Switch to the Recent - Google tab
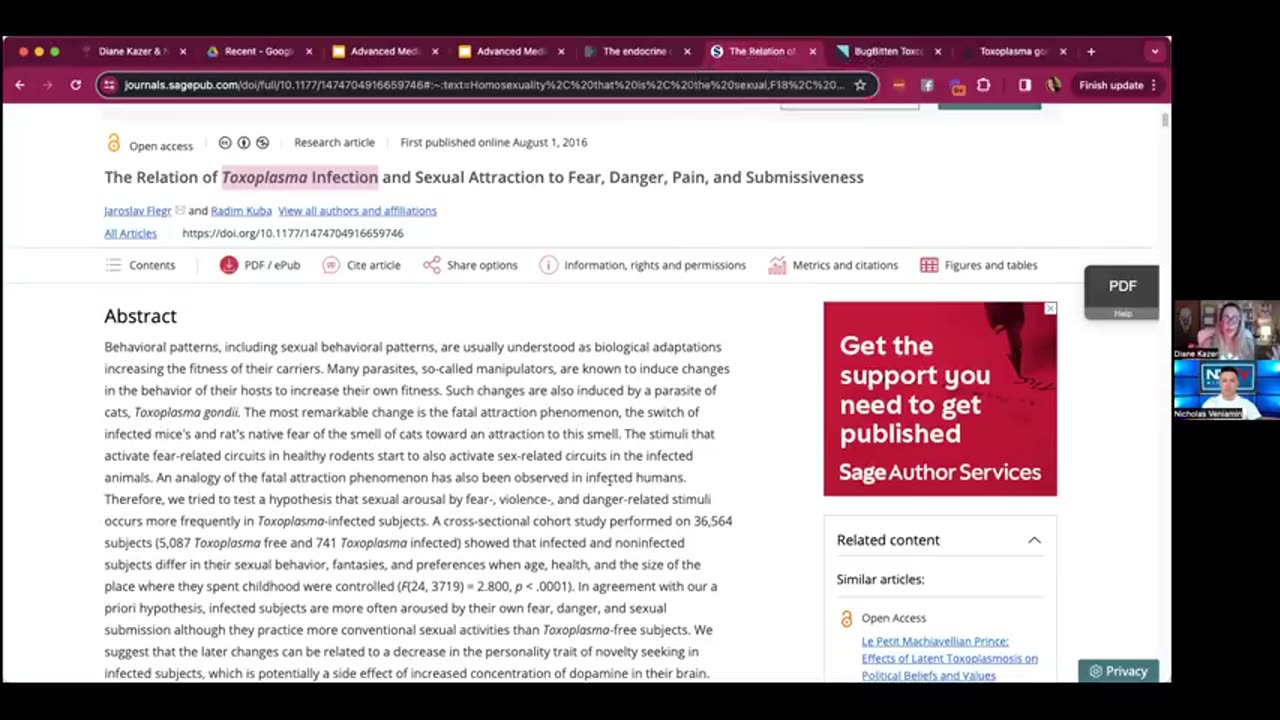Screen dimensions: 1280x720 [259, 51]
